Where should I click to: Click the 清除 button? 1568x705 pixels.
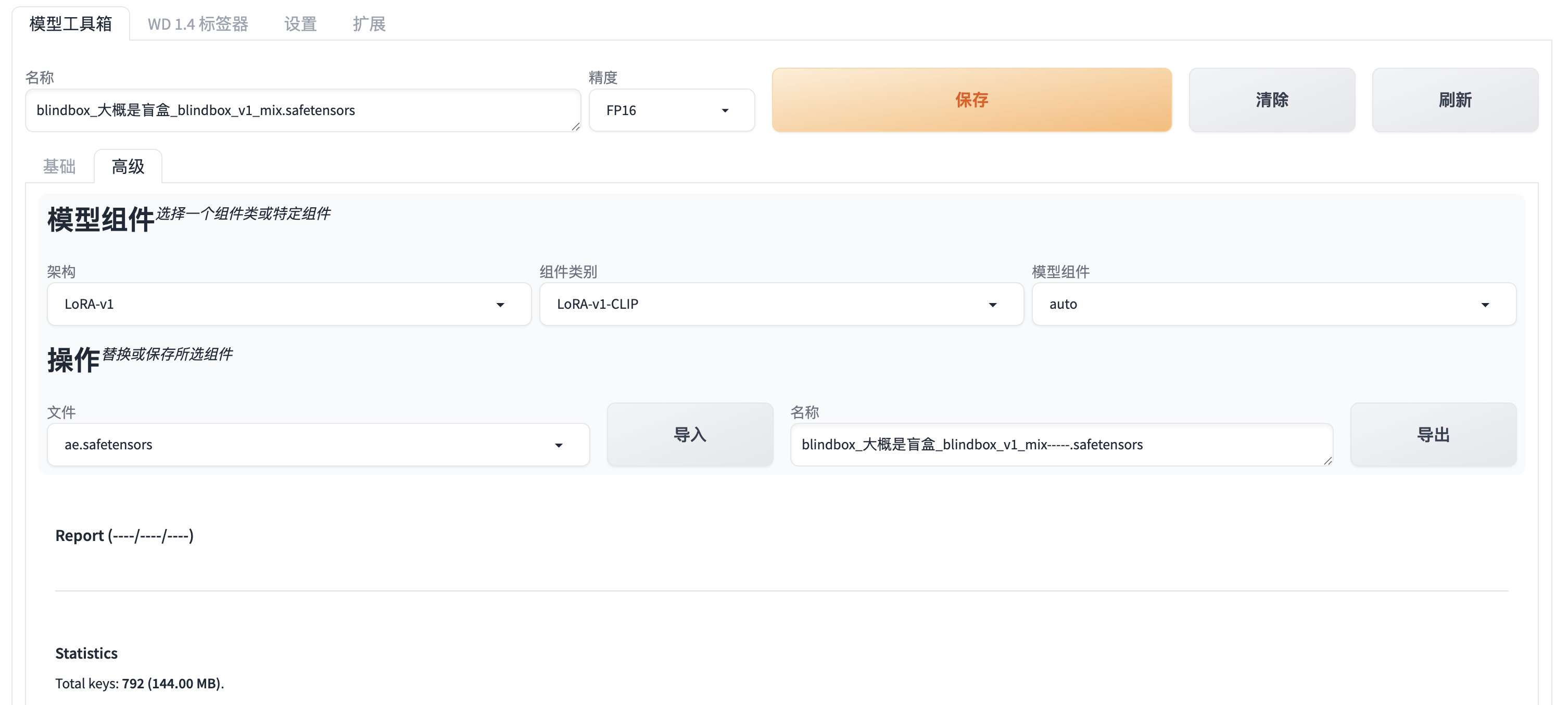(x=1272, y=100)
